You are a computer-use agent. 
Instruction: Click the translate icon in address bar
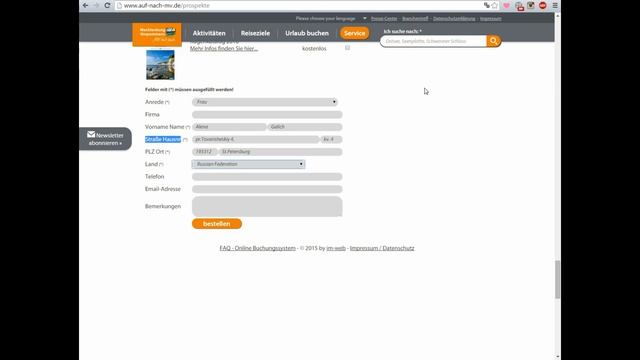coord(487,5)
